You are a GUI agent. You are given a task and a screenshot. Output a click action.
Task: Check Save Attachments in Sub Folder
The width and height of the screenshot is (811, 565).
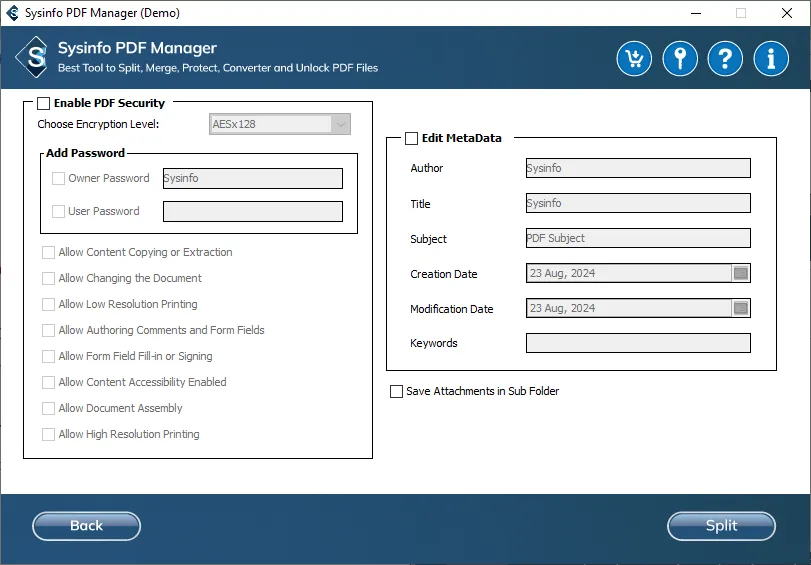396,391
